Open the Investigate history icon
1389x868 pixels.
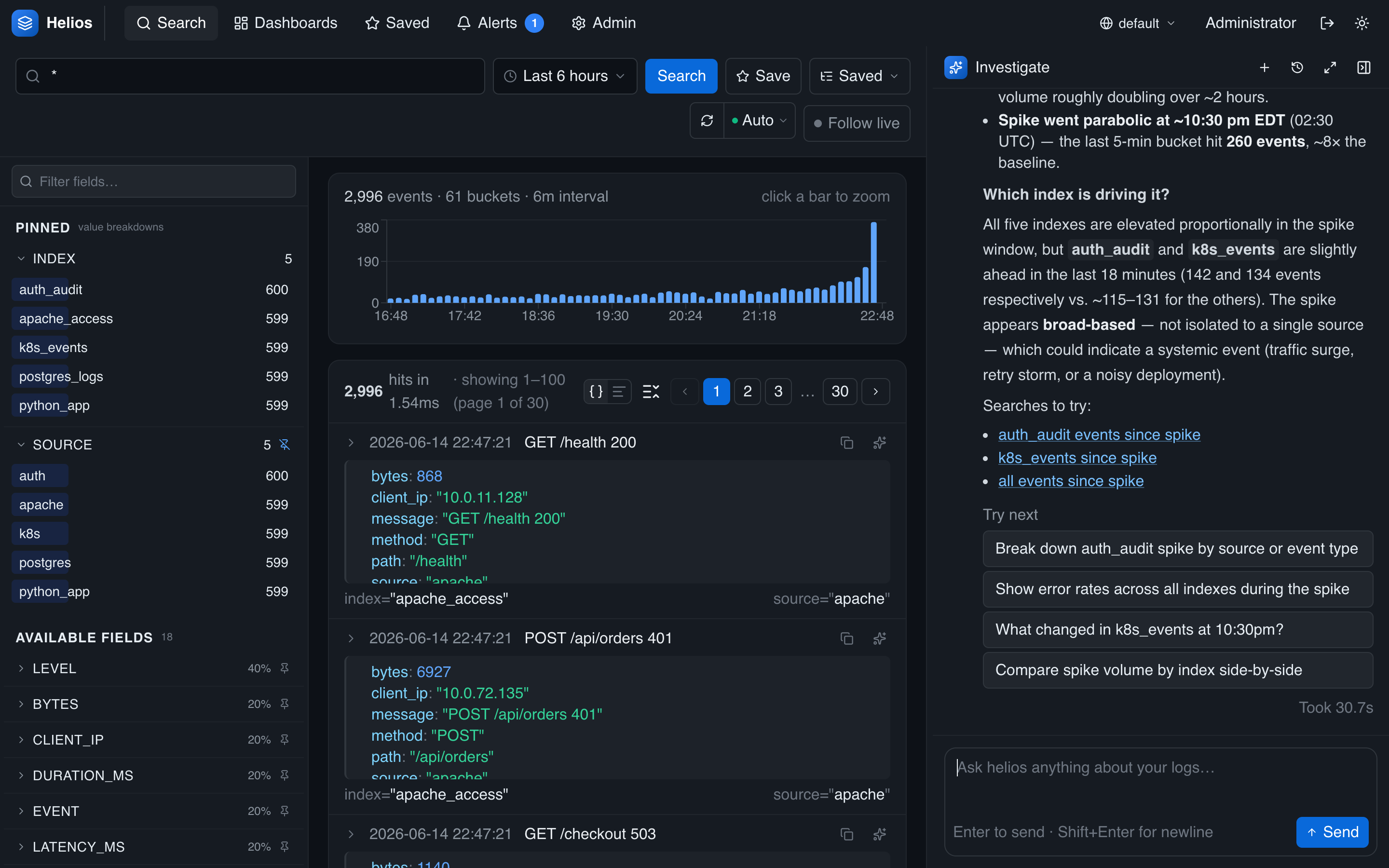coord(1297,68)
